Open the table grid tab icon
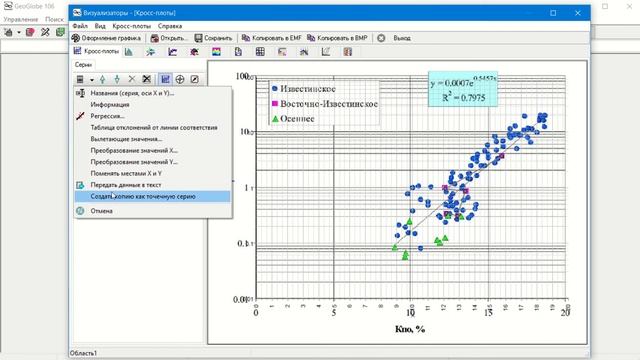The width and height of the screenshot is (640, 360). (x=260, y=52)
